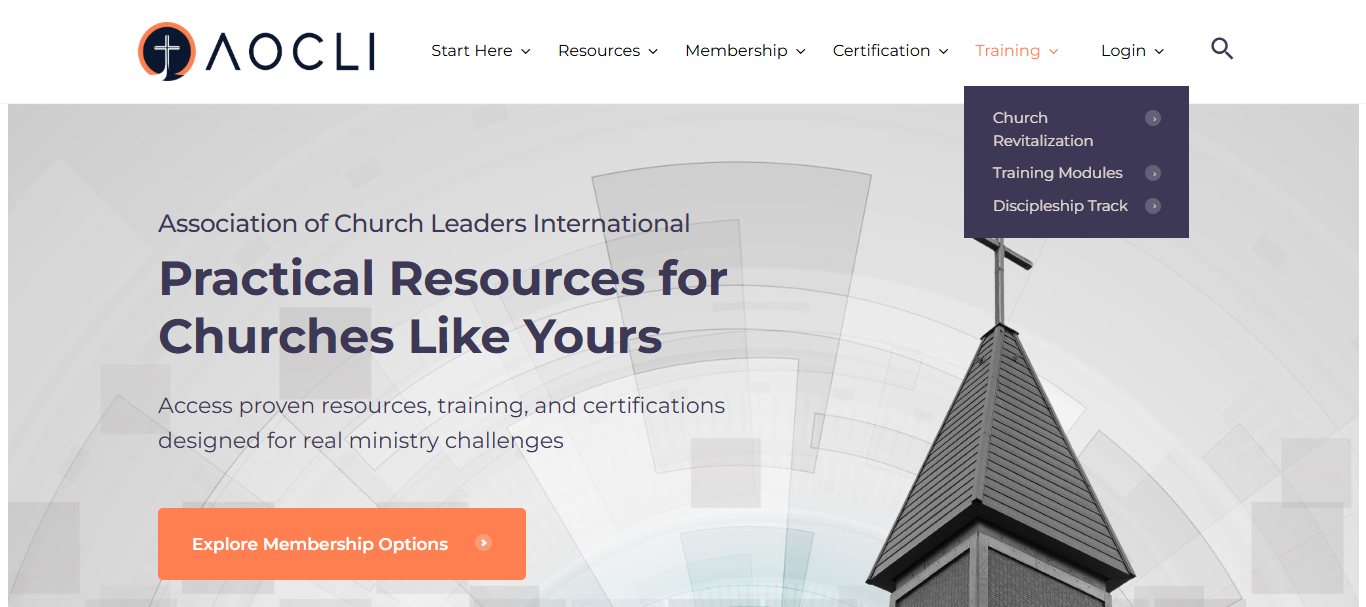Click Association of Church Leaders International text

[424, 223]
